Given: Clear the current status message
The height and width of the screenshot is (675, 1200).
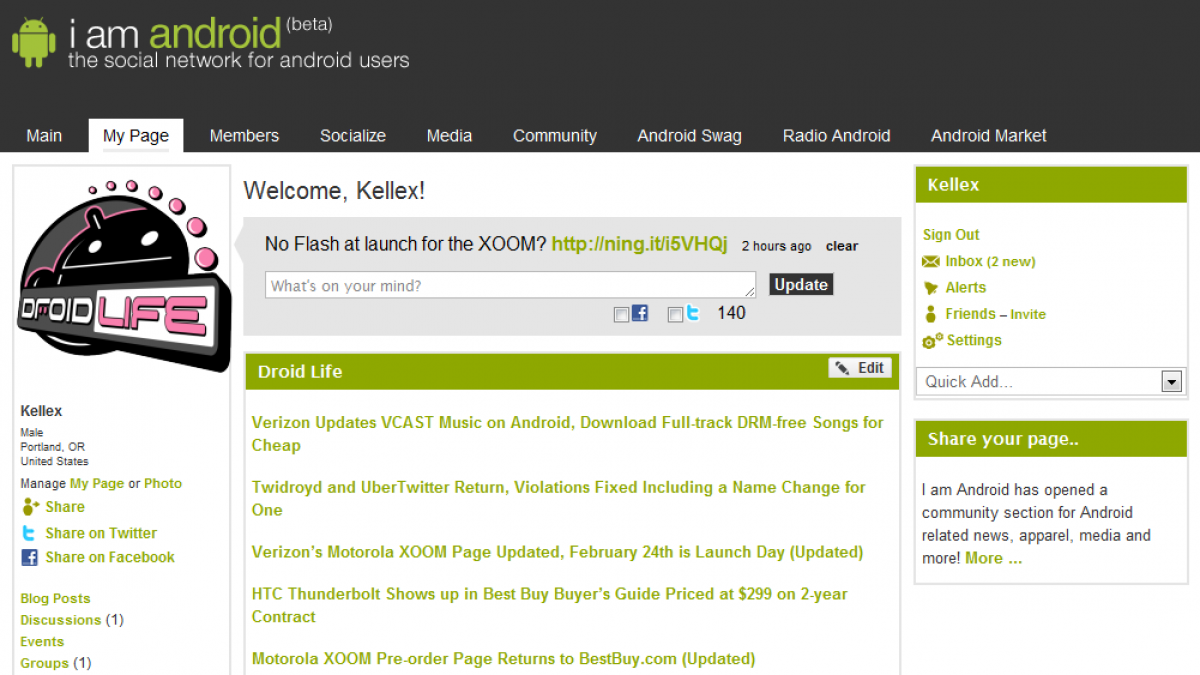Looking at the screenshot, I should pos(841,246).
